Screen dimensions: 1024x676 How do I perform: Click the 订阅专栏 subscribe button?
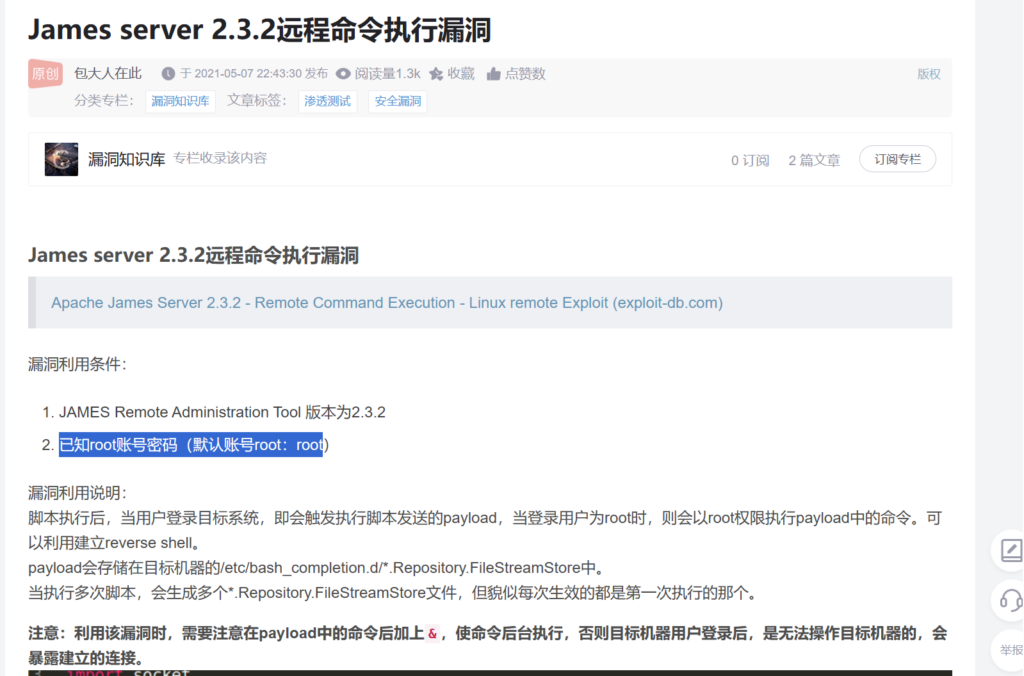pyautogui.click(x=897, y=159)
